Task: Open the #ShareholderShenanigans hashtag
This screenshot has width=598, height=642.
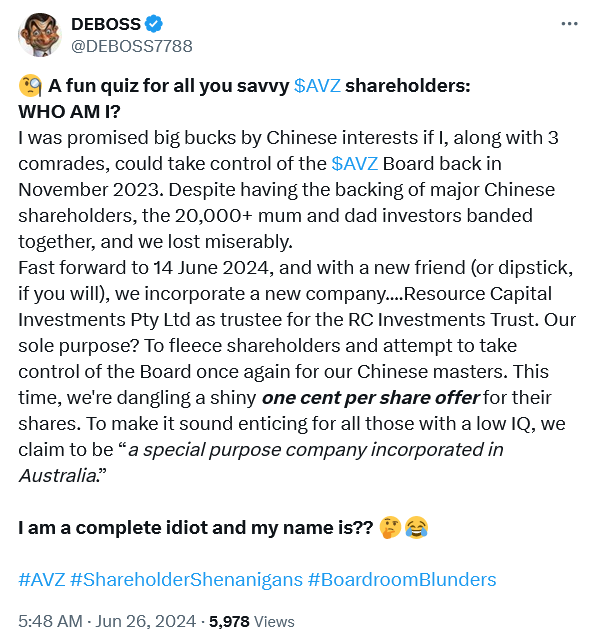Action: pos(186,580)
